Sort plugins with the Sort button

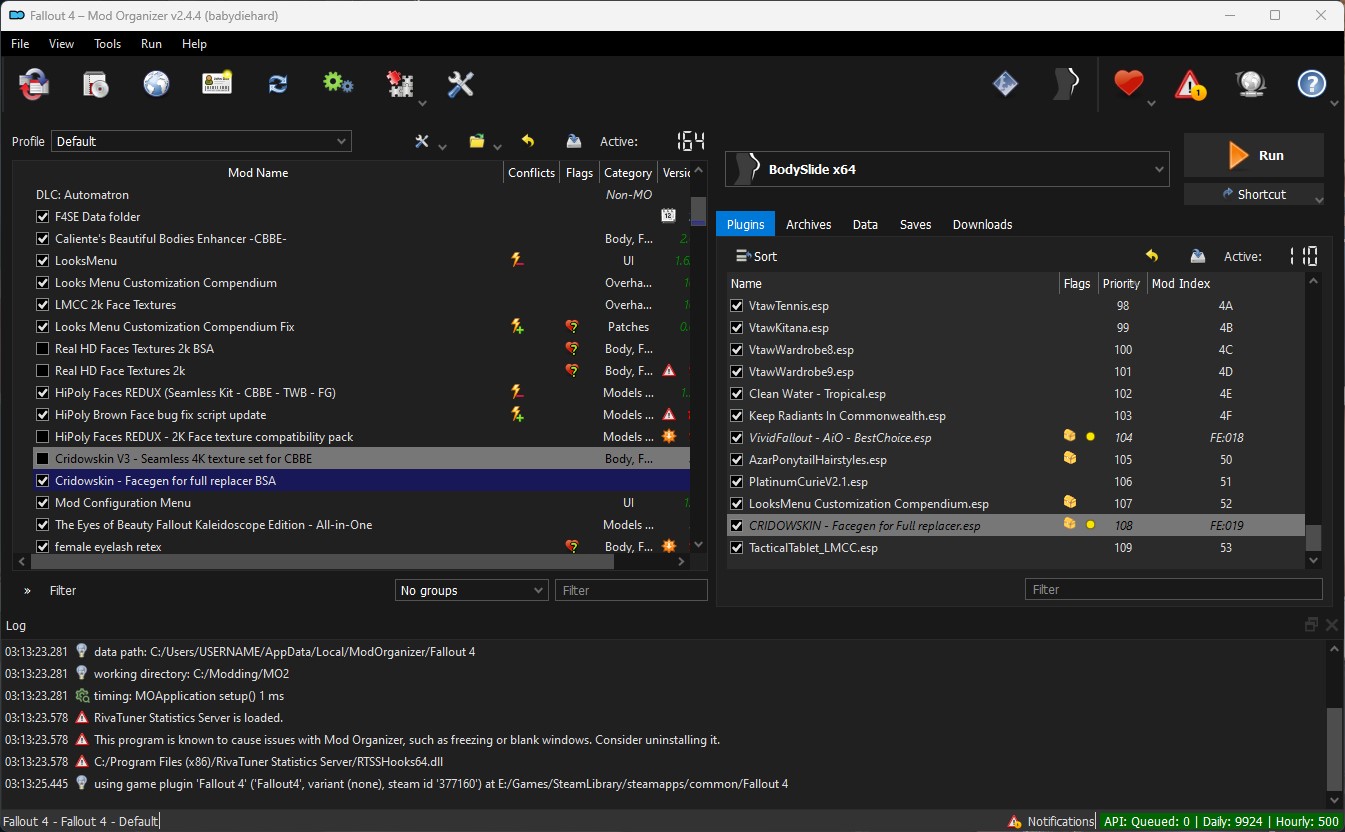coord(756,257)
